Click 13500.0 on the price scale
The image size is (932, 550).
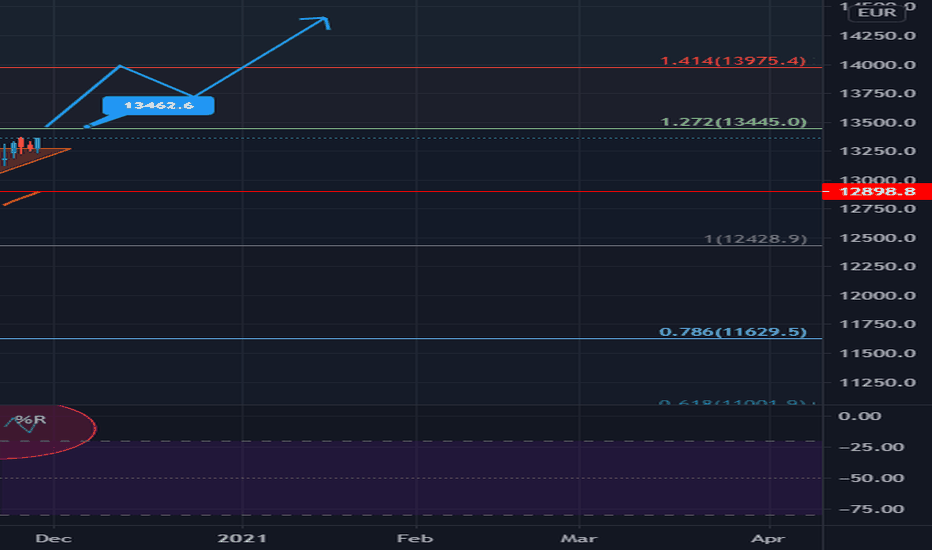pyautogui.click(x=877, y=122)
